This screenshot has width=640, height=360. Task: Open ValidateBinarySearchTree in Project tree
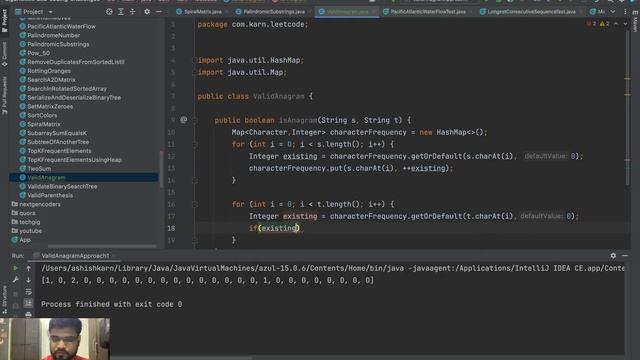coord(62,187)
